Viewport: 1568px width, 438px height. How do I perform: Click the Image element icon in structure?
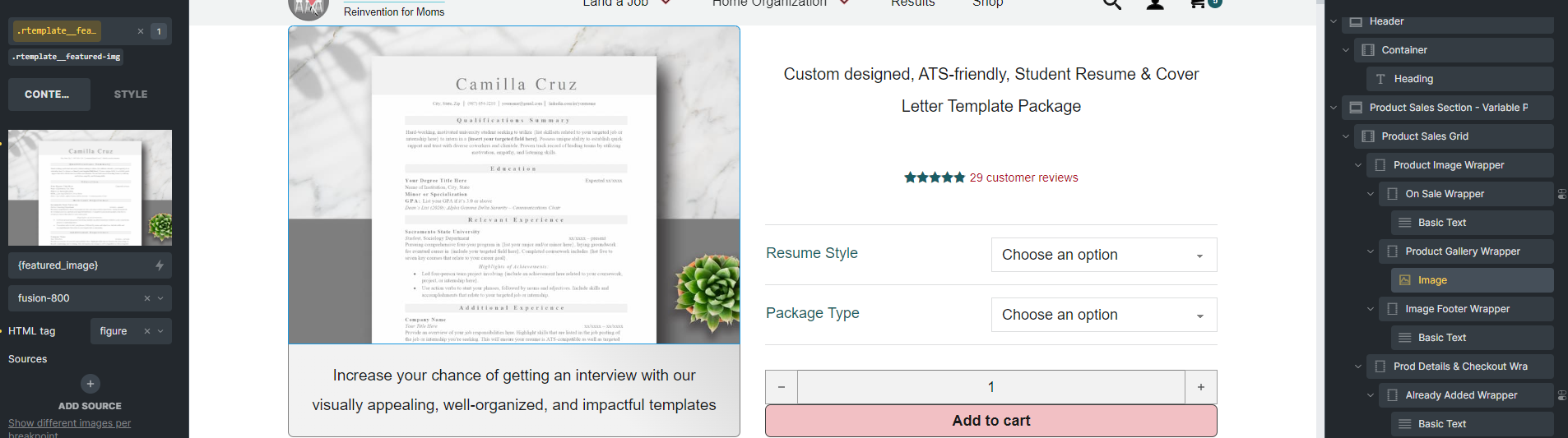(x=1404, y=280)
